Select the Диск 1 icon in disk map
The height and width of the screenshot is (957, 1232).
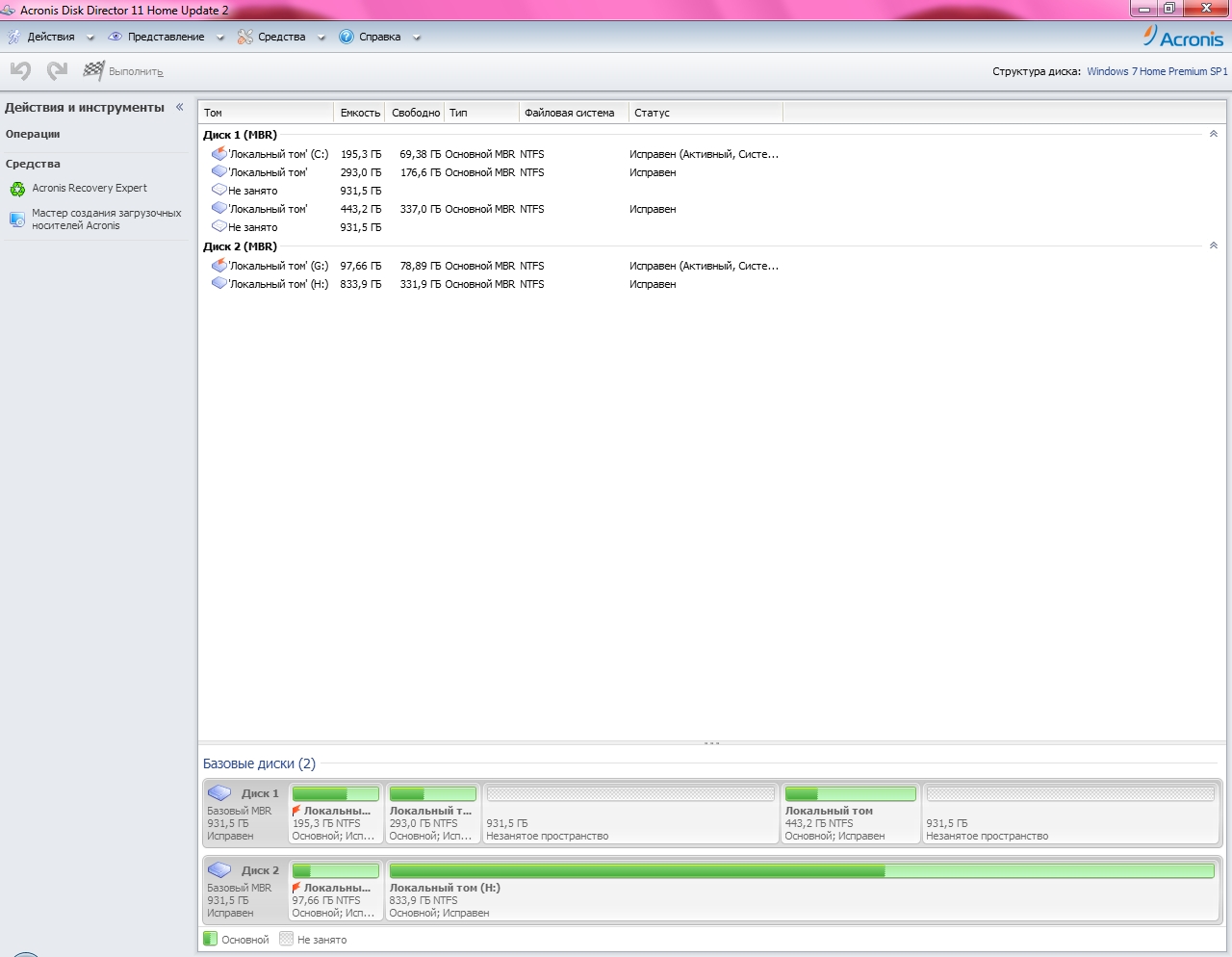tap(219, 793)
